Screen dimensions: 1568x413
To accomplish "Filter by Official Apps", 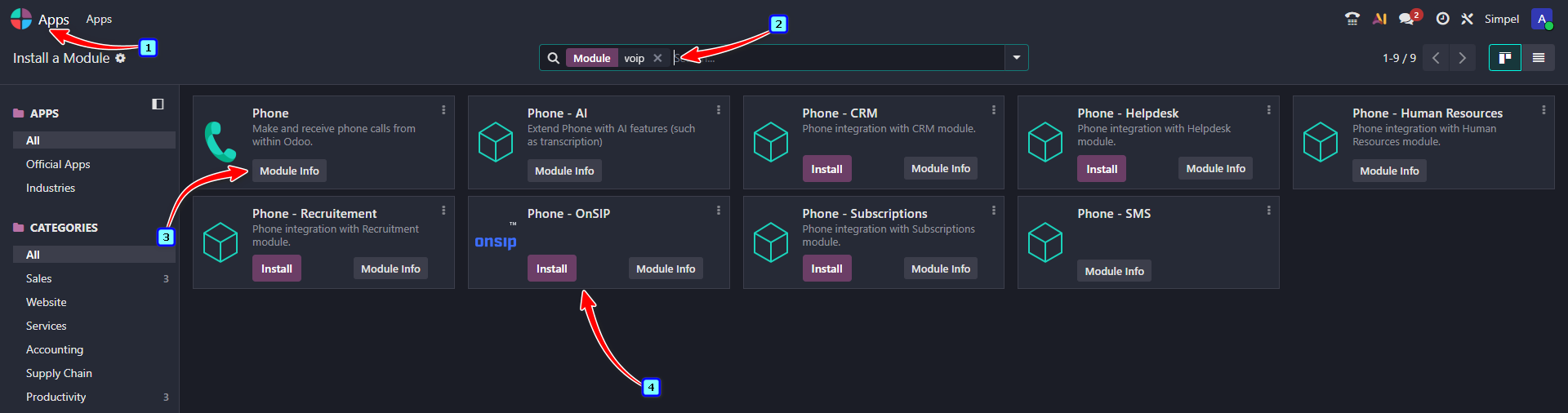I will click(94, 164).
